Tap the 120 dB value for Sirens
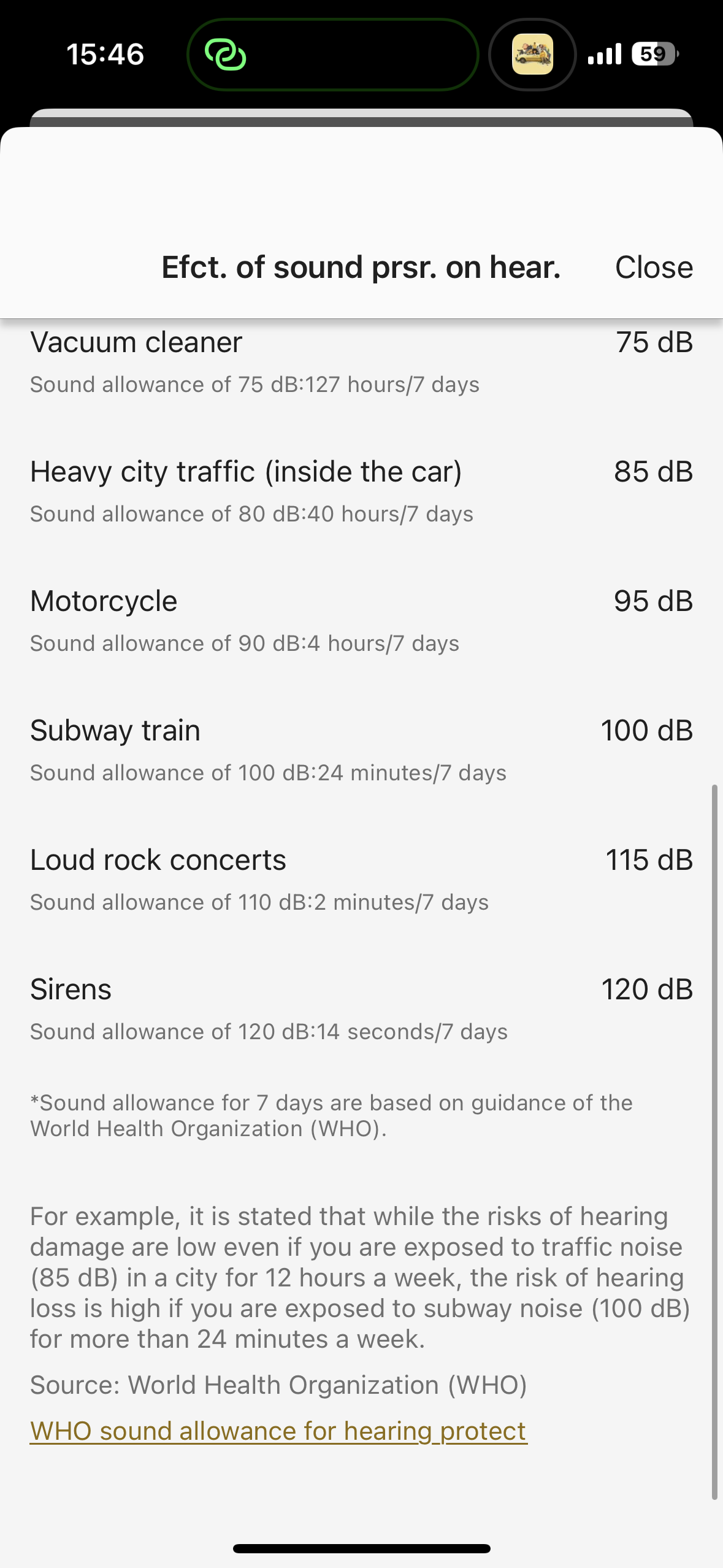 [x=646, y=990]
